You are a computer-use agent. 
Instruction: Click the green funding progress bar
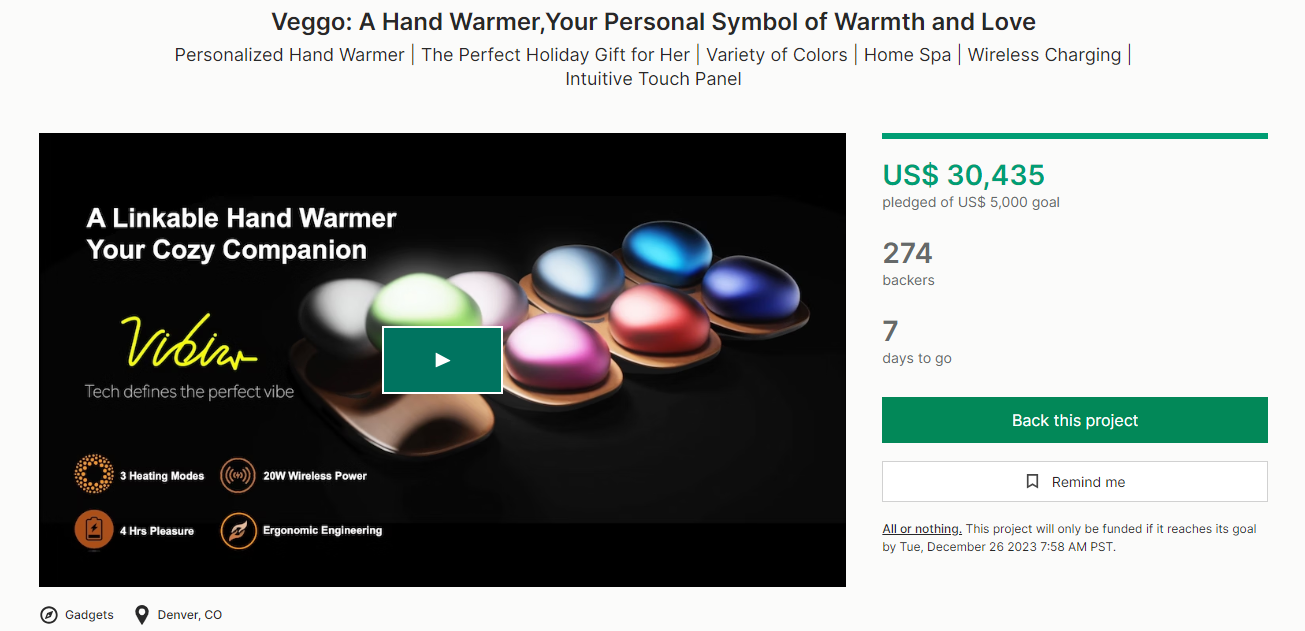pos(1075,136)
